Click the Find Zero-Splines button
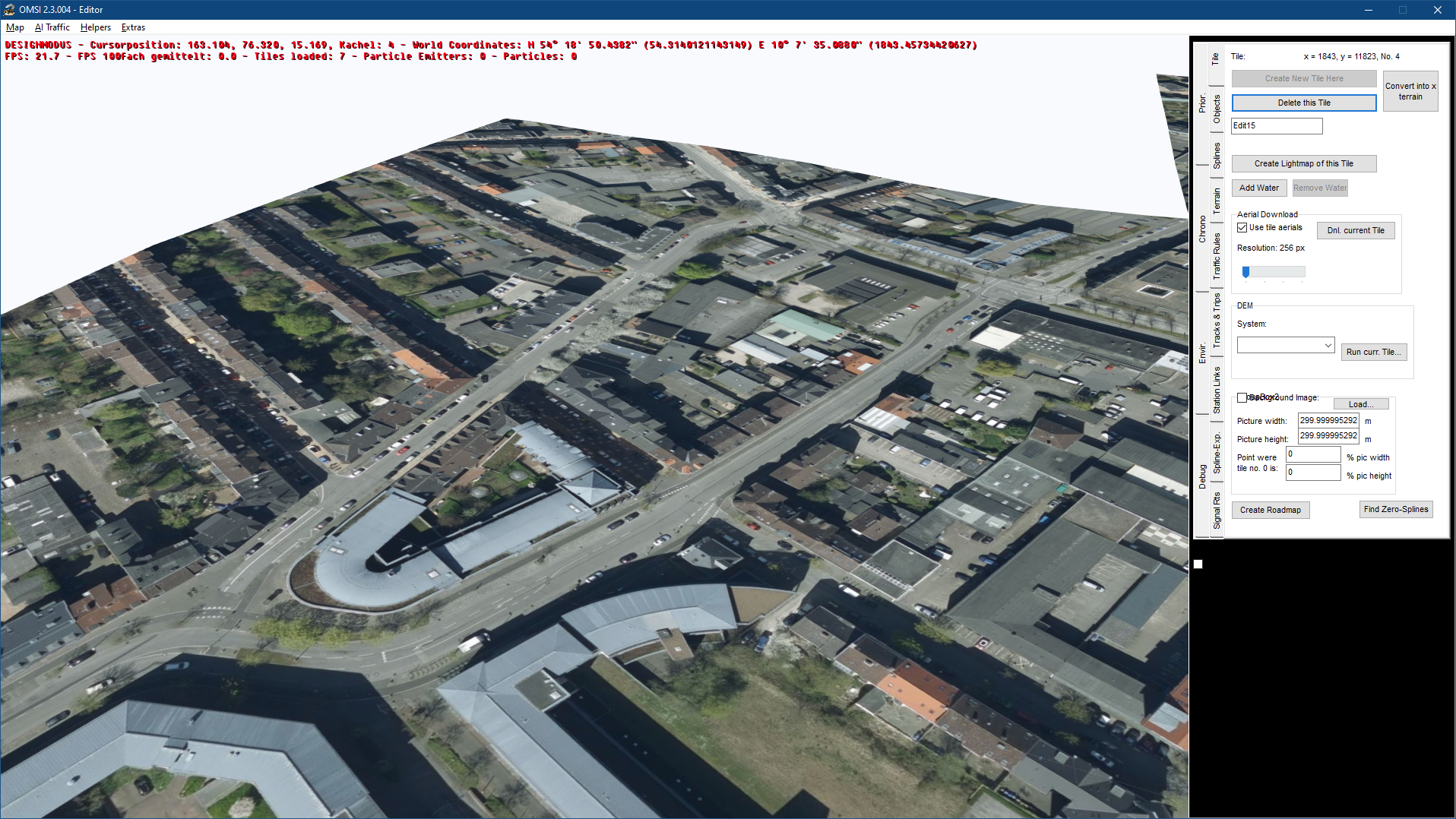The image size is (1456, 819). tap(1396, 509)
